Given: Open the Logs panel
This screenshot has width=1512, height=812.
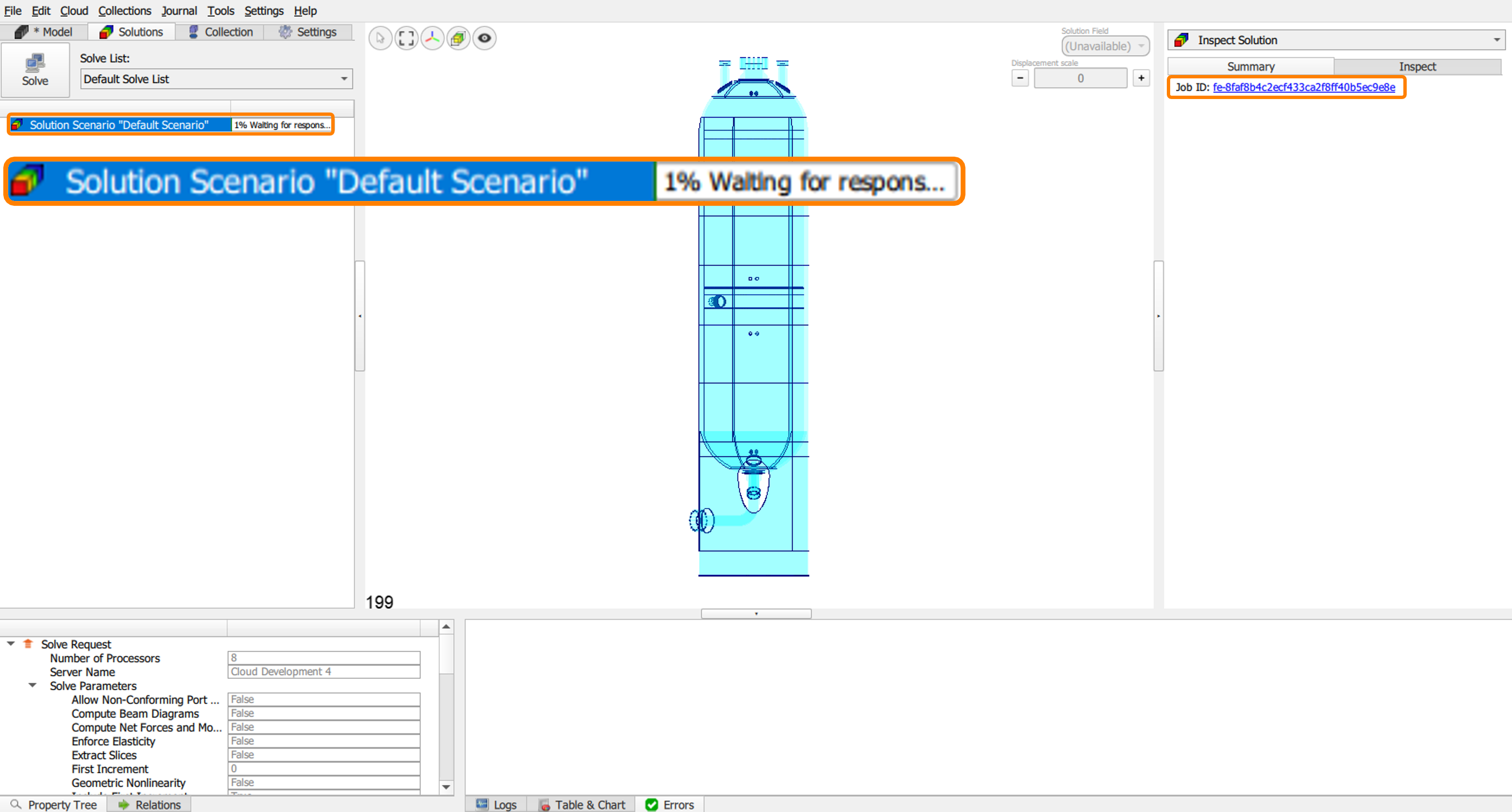Looking at the screenshot, I should 497,804.
